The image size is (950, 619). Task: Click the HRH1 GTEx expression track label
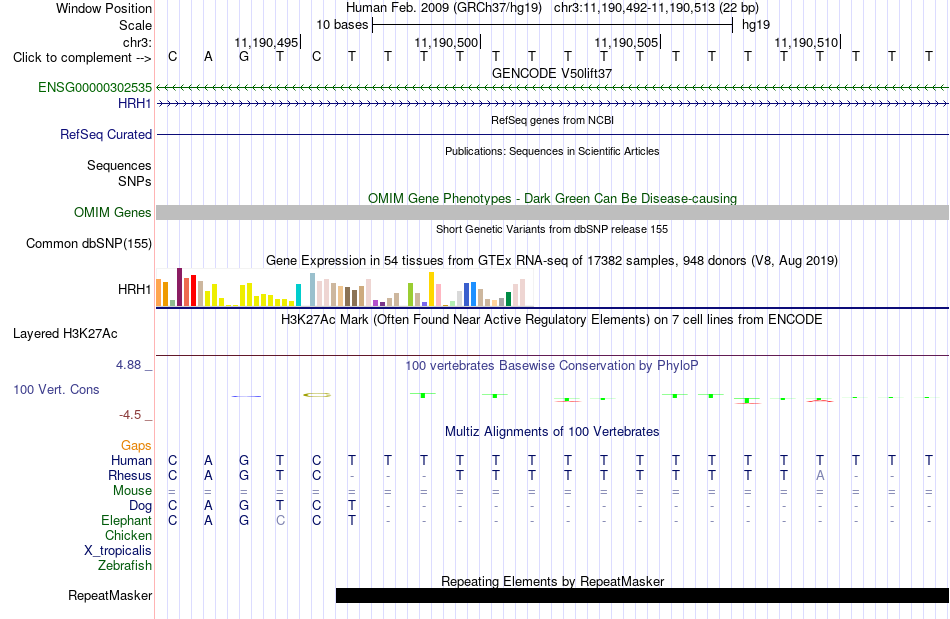pos(135,290)
